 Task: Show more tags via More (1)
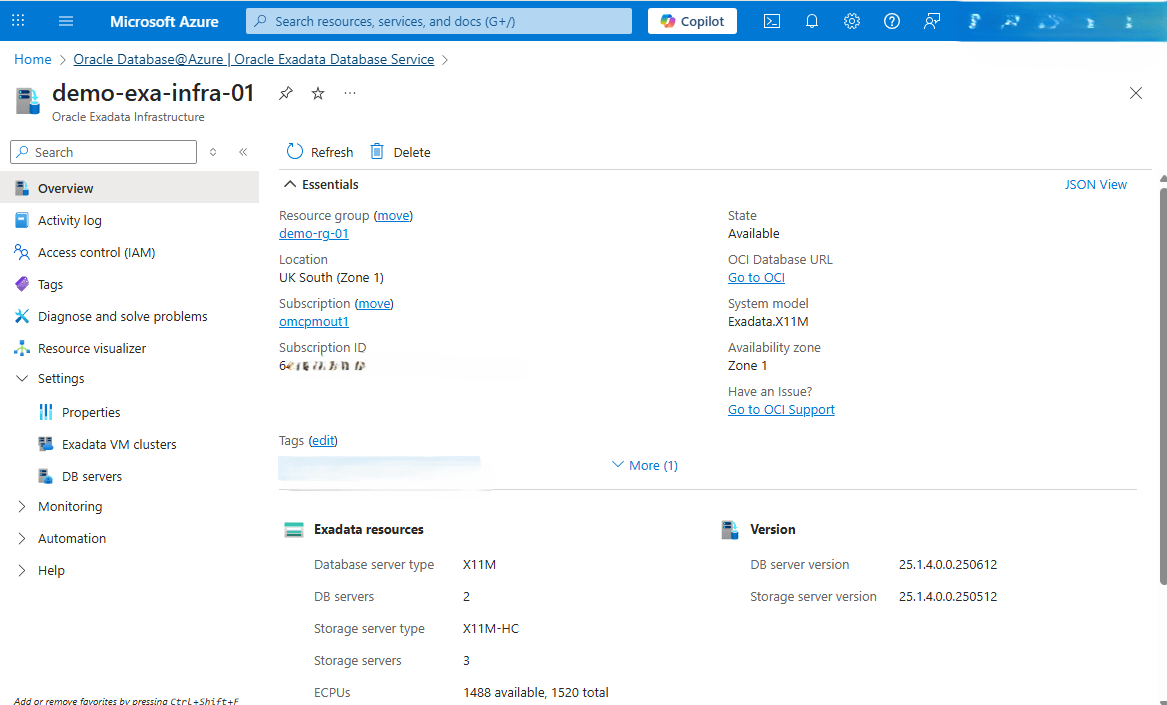pyautogui.click(x=644, y=464)
